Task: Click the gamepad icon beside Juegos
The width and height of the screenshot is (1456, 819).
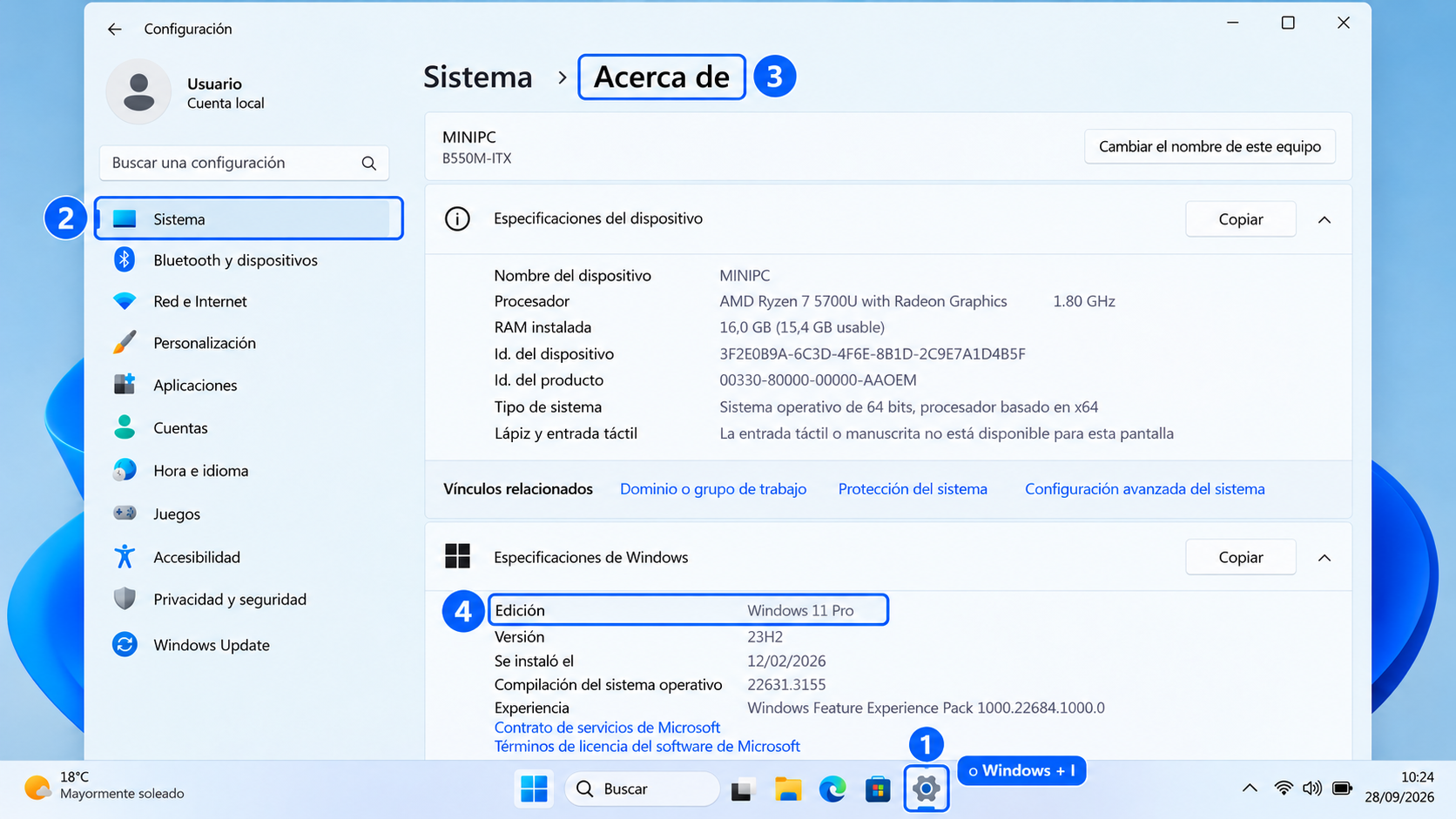Action: (125, 513)
